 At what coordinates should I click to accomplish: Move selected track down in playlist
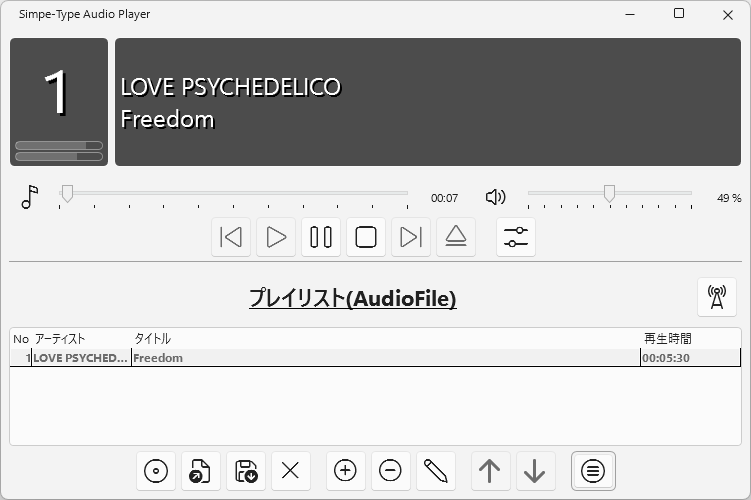coord(535,471)
